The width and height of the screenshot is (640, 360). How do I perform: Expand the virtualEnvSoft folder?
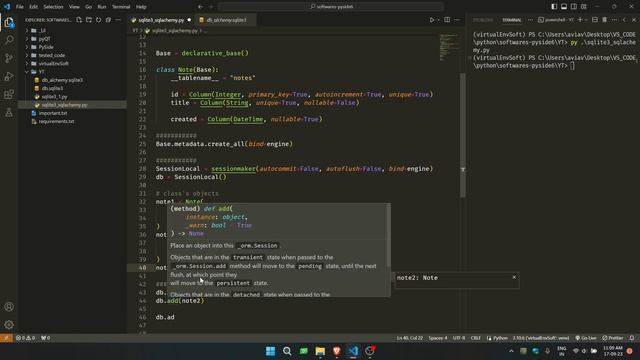(x=72, y=64)
